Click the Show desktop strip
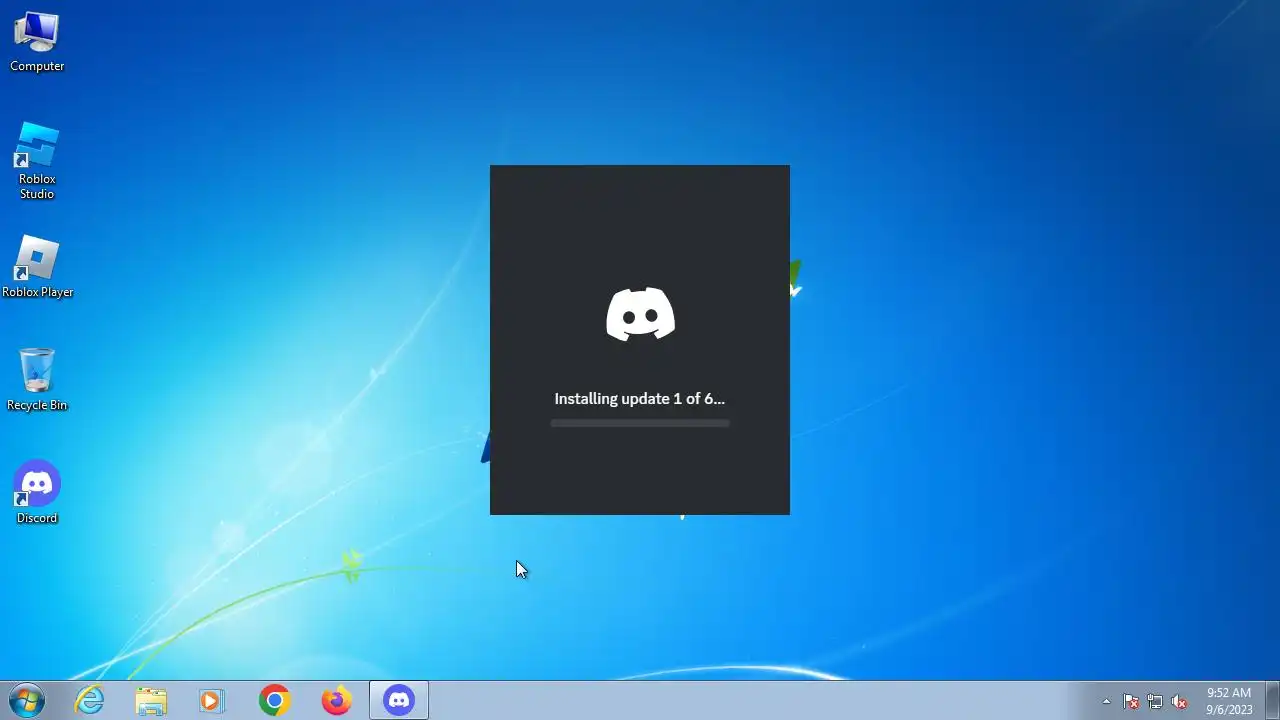 [1272, 700]
